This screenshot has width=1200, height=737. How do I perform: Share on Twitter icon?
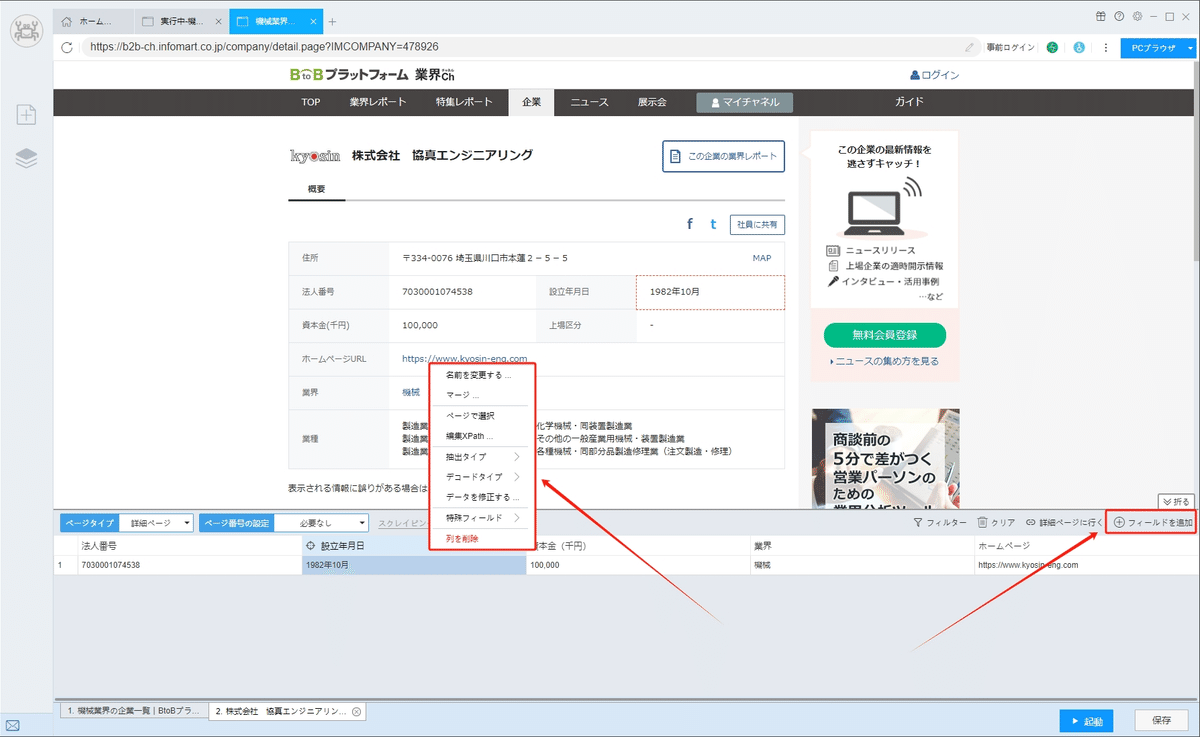713,225
